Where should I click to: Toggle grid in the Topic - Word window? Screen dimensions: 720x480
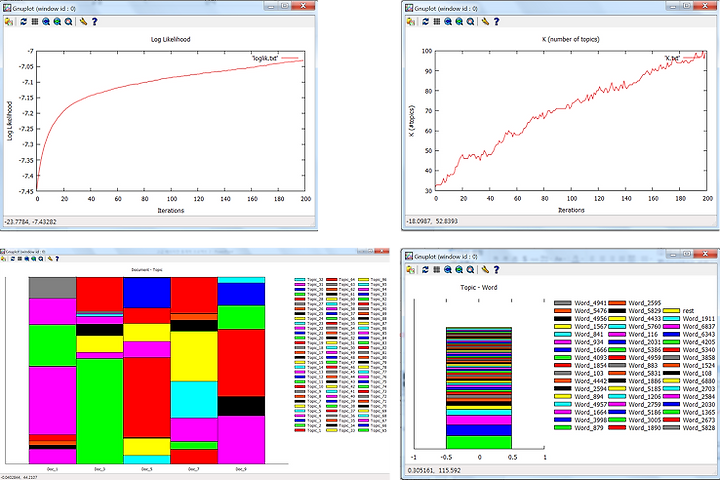(x=437, y=270)
